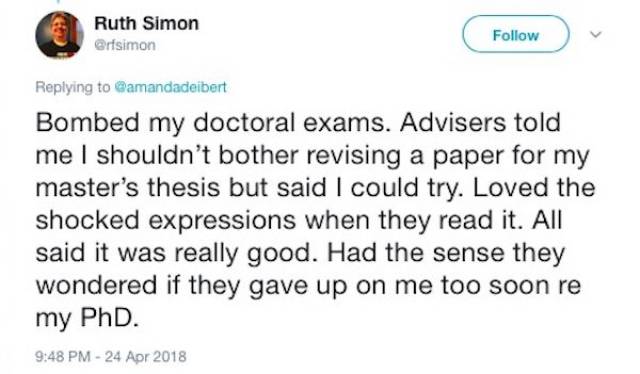
Task: Click the final words 'my PhD.'
Action: coord(87,318)
